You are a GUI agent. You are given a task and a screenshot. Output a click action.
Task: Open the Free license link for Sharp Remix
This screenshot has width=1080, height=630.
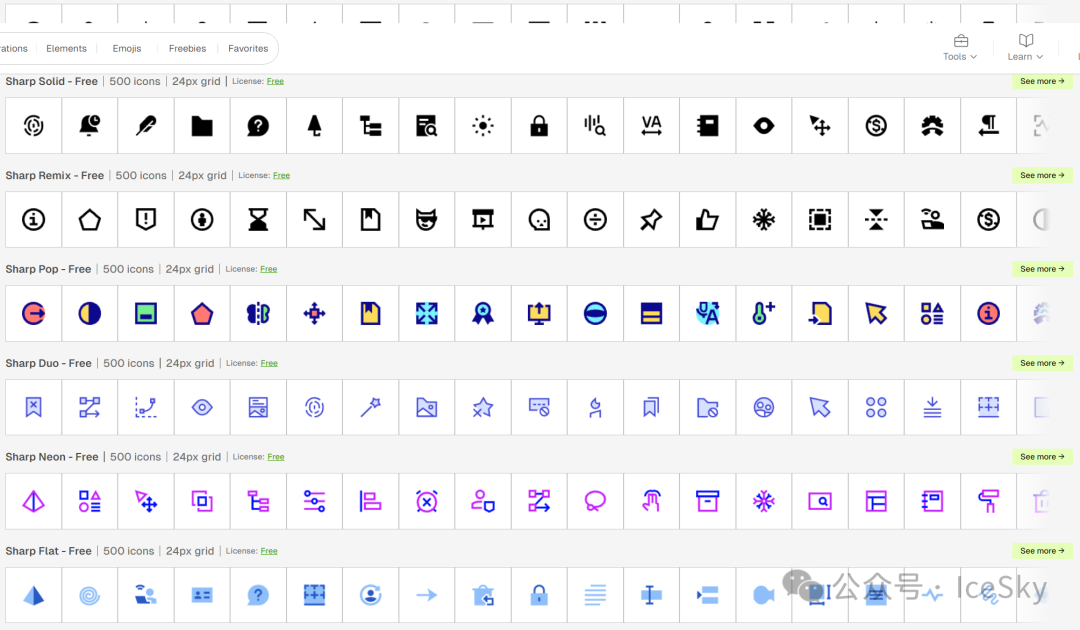coord(281,176)
